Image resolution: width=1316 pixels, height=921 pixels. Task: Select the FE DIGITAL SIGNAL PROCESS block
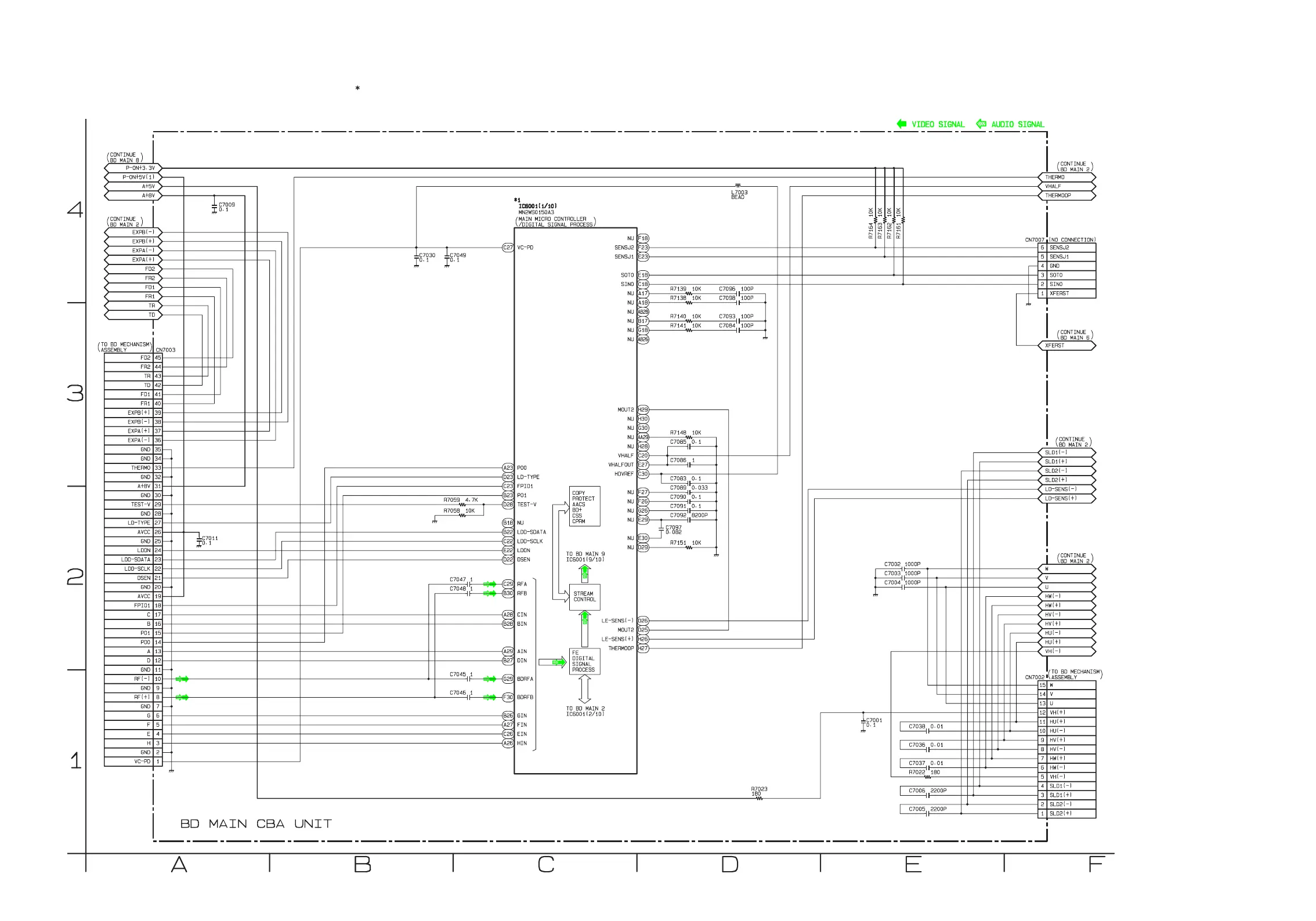coord(584,661)
